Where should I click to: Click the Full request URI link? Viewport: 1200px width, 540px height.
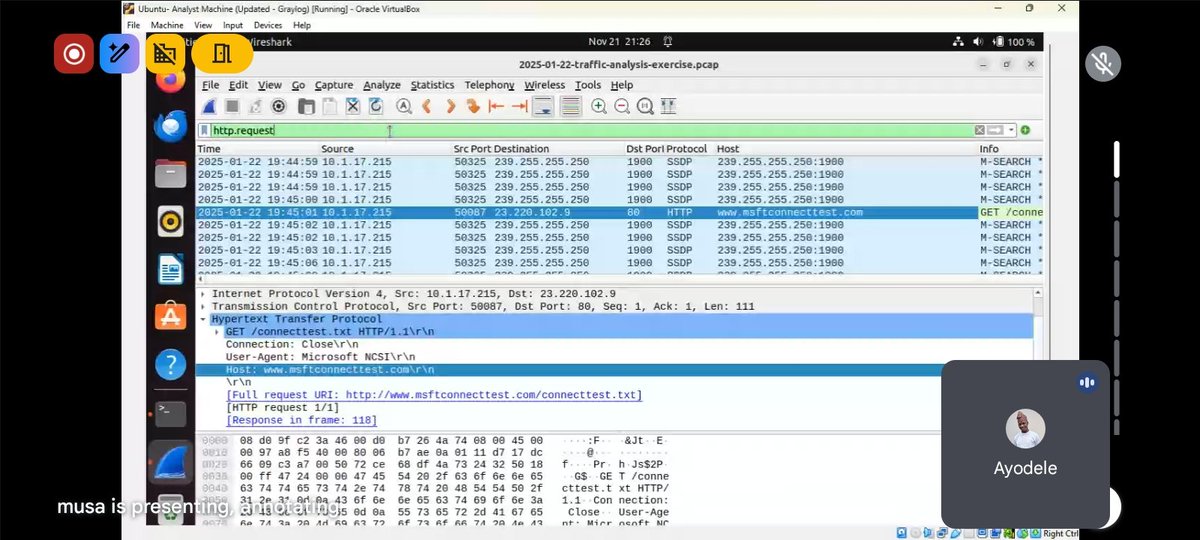coord(434,395)
